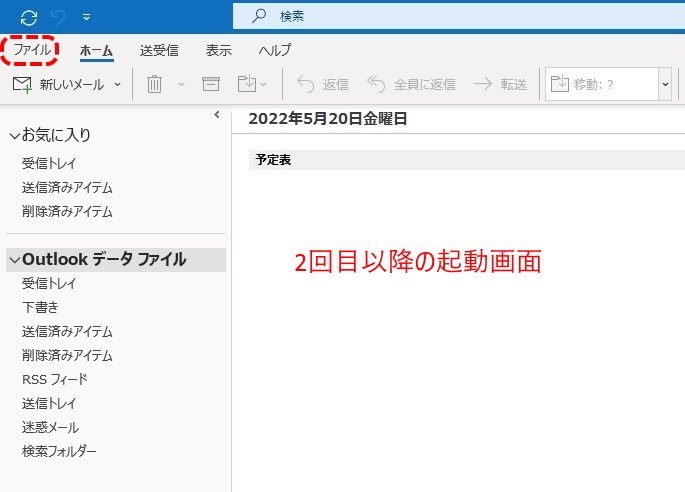Click the Archive box icon

pyautogui.click(x=211, y=84)
